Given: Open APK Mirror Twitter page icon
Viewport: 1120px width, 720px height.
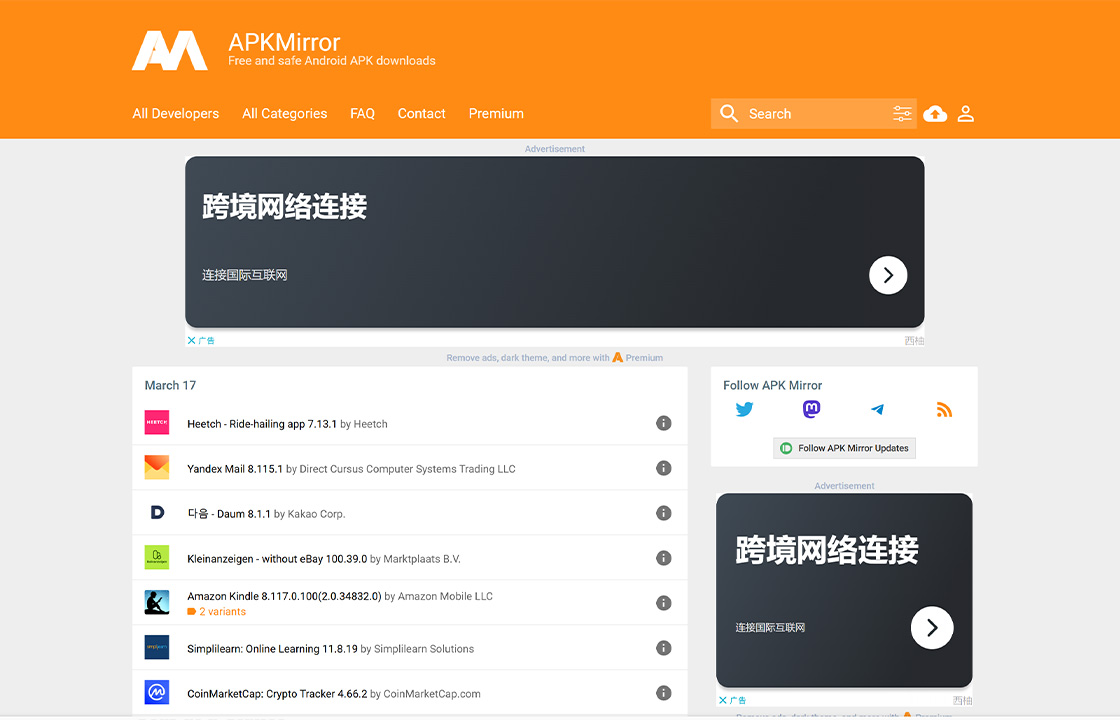Looking at the screenshot, I should click(744, 409).
